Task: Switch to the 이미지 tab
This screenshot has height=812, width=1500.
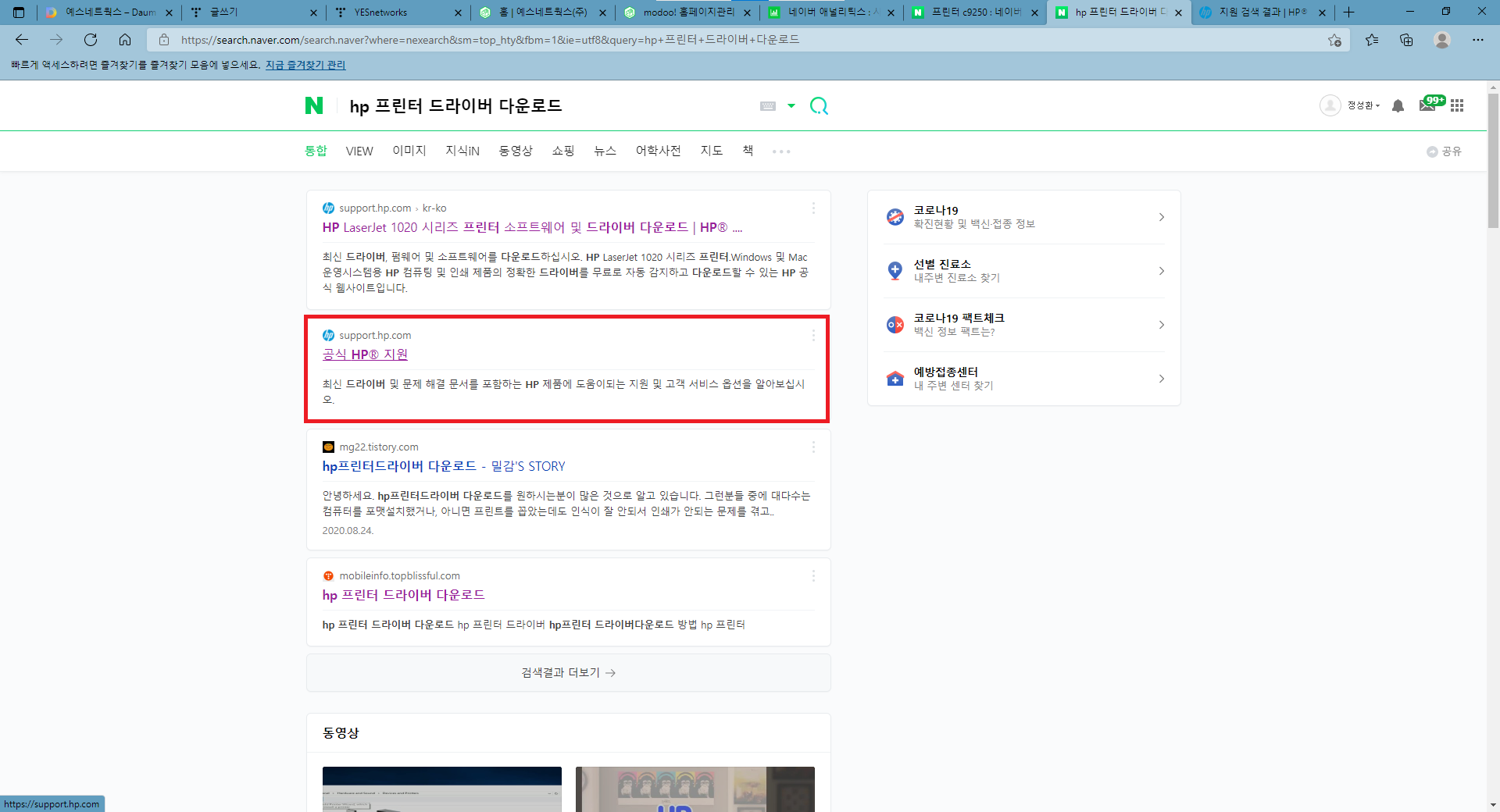Action: tap(409, 151)
